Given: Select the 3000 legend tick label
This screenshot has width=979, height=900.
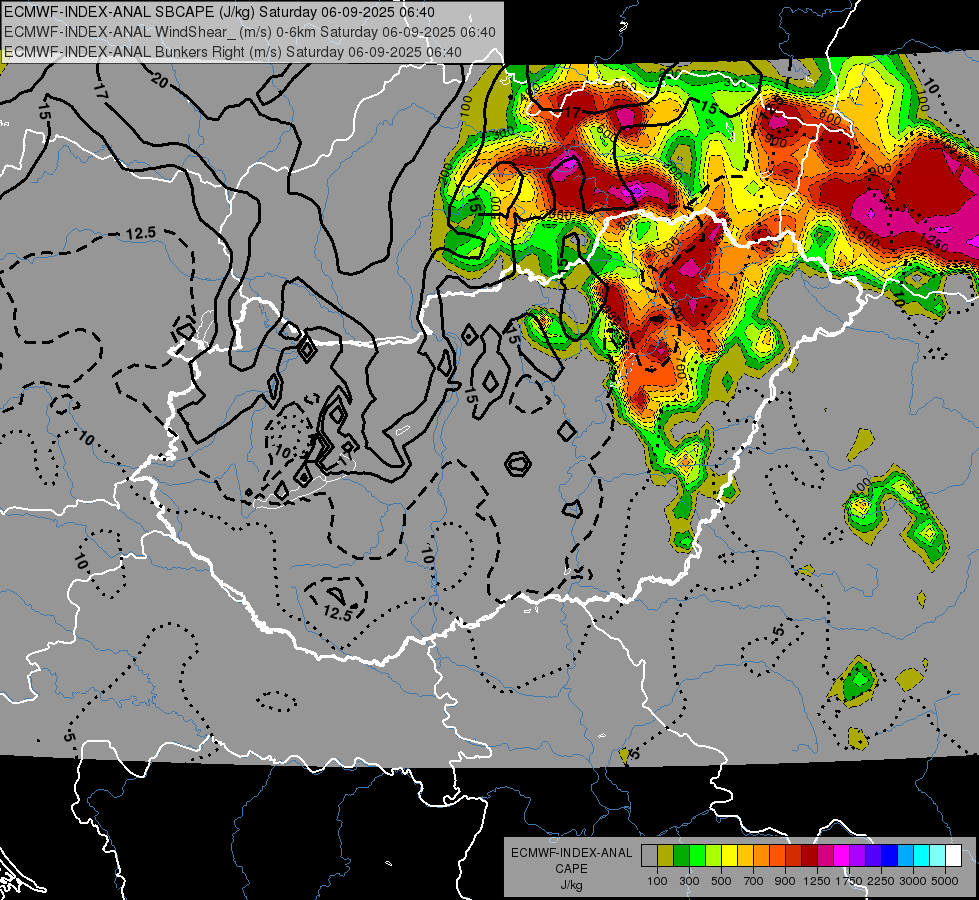Looking at the screenshot, I should pos(913,881).
